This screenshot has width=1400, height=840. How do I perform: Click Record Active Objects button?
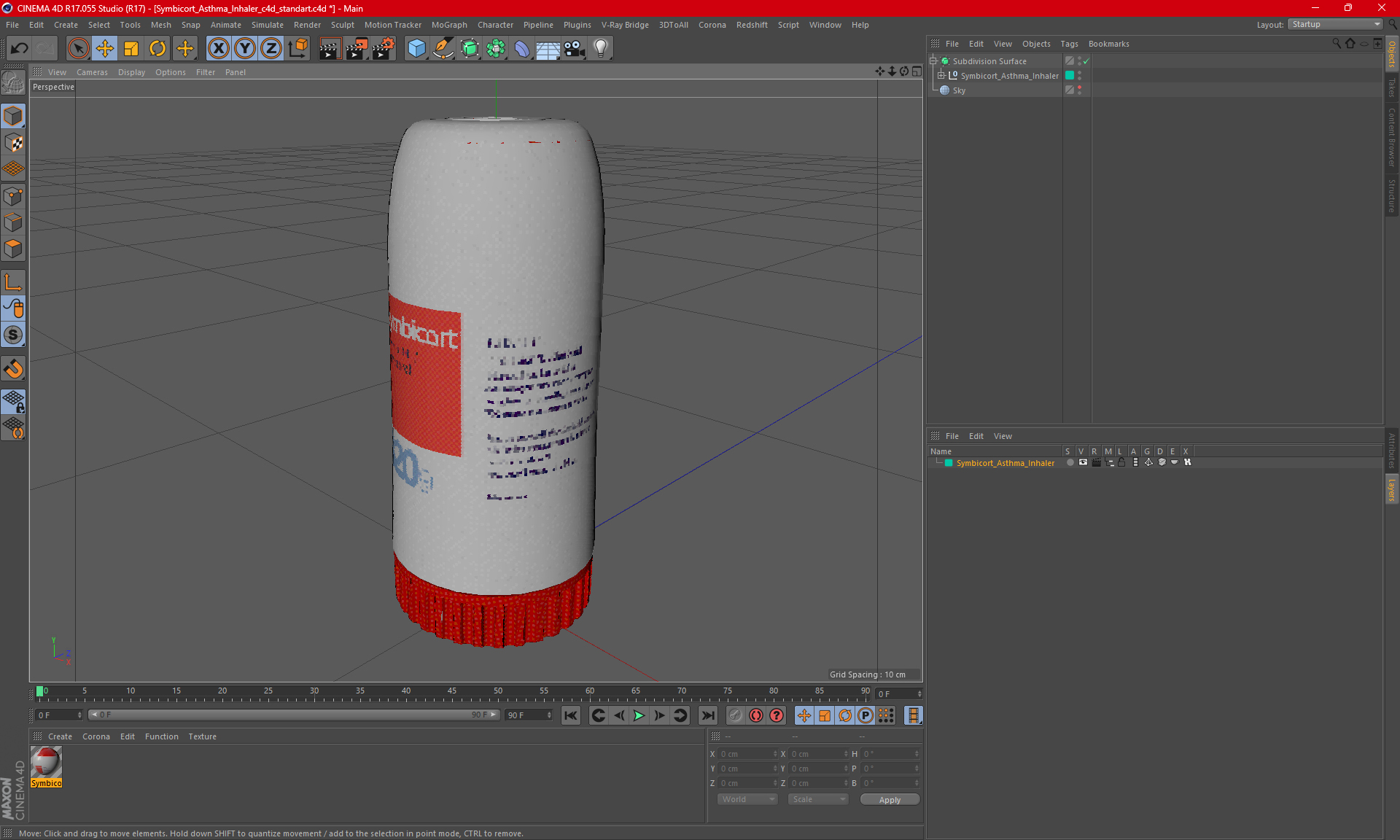click(735, 715)
